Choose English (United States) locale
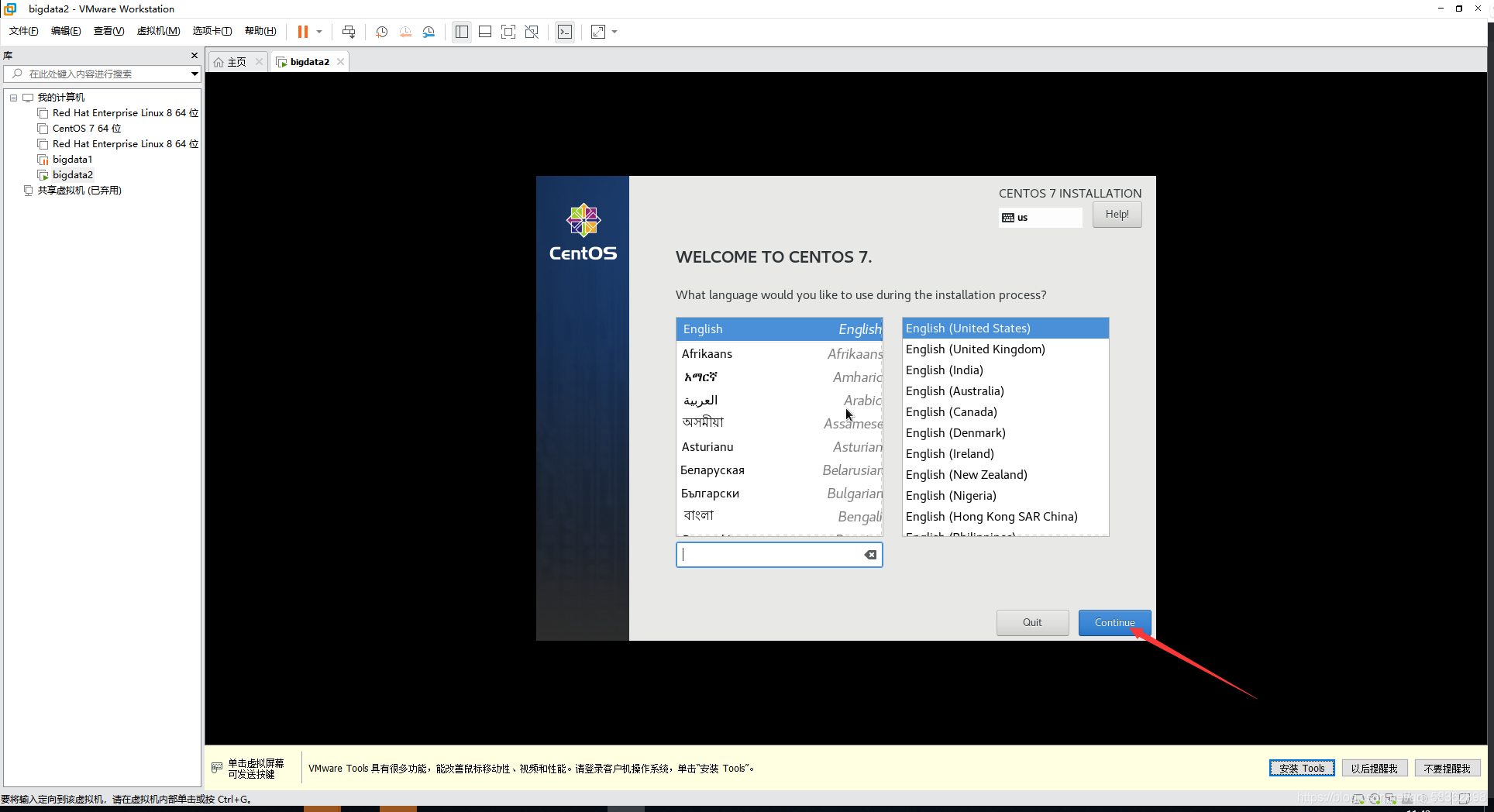Screen dimensions: 1494x812 pos(1006,329)
